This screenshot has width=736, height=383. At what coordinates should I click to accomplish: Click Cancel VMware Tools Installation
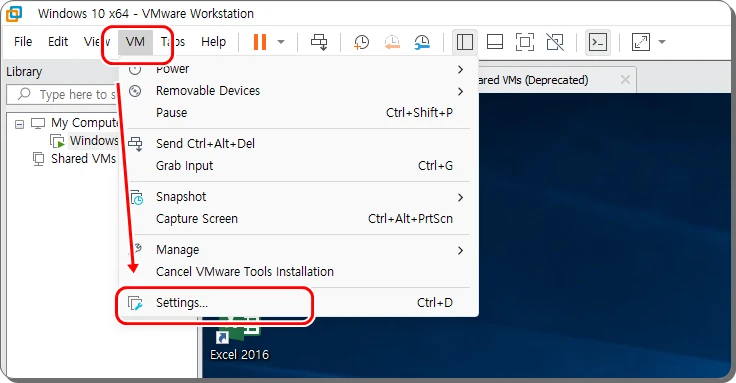click(299, 272)
